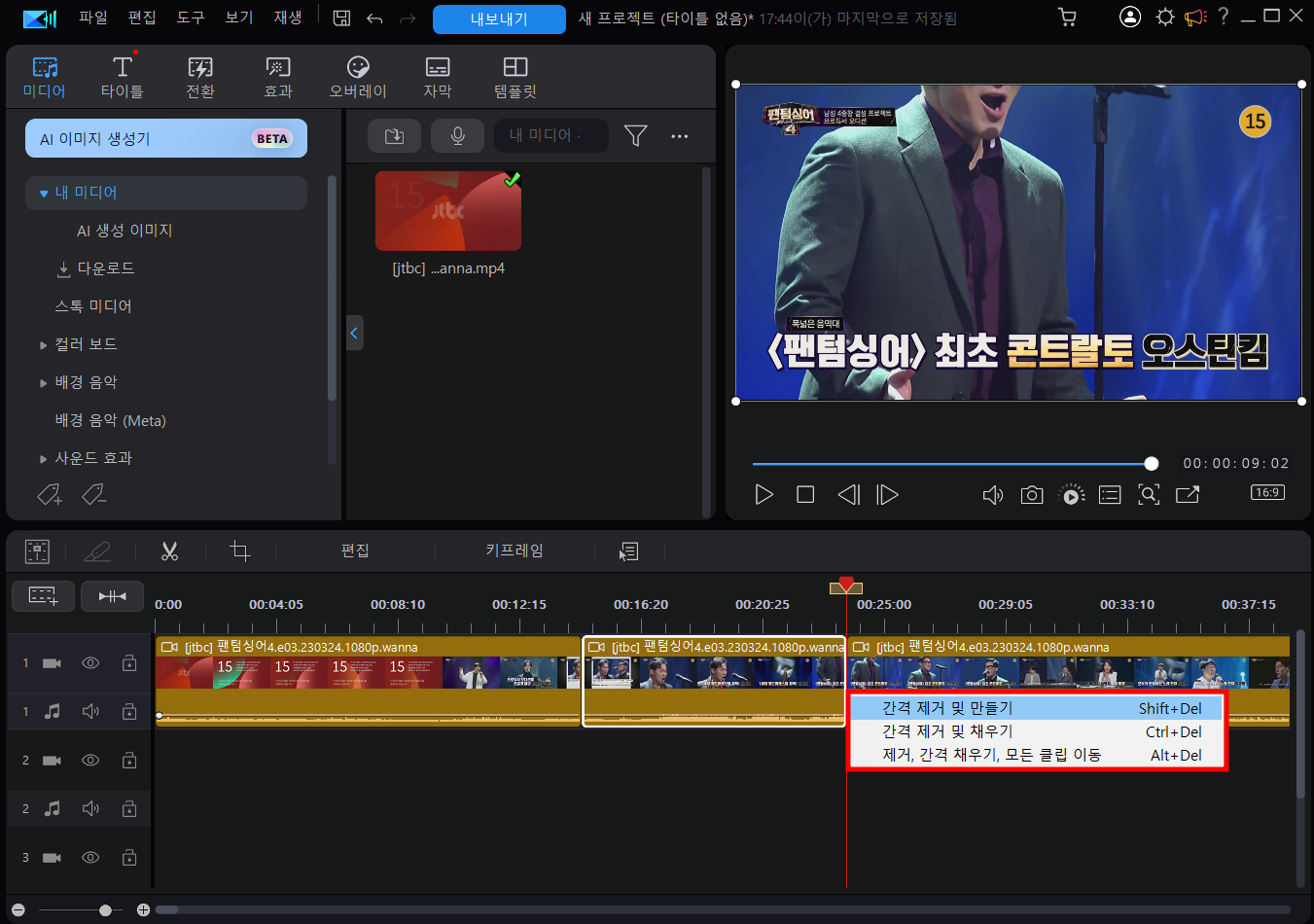Open the 내 미디어 dropdown filter
Screen dimensions: 1314x924
[550, 136]
